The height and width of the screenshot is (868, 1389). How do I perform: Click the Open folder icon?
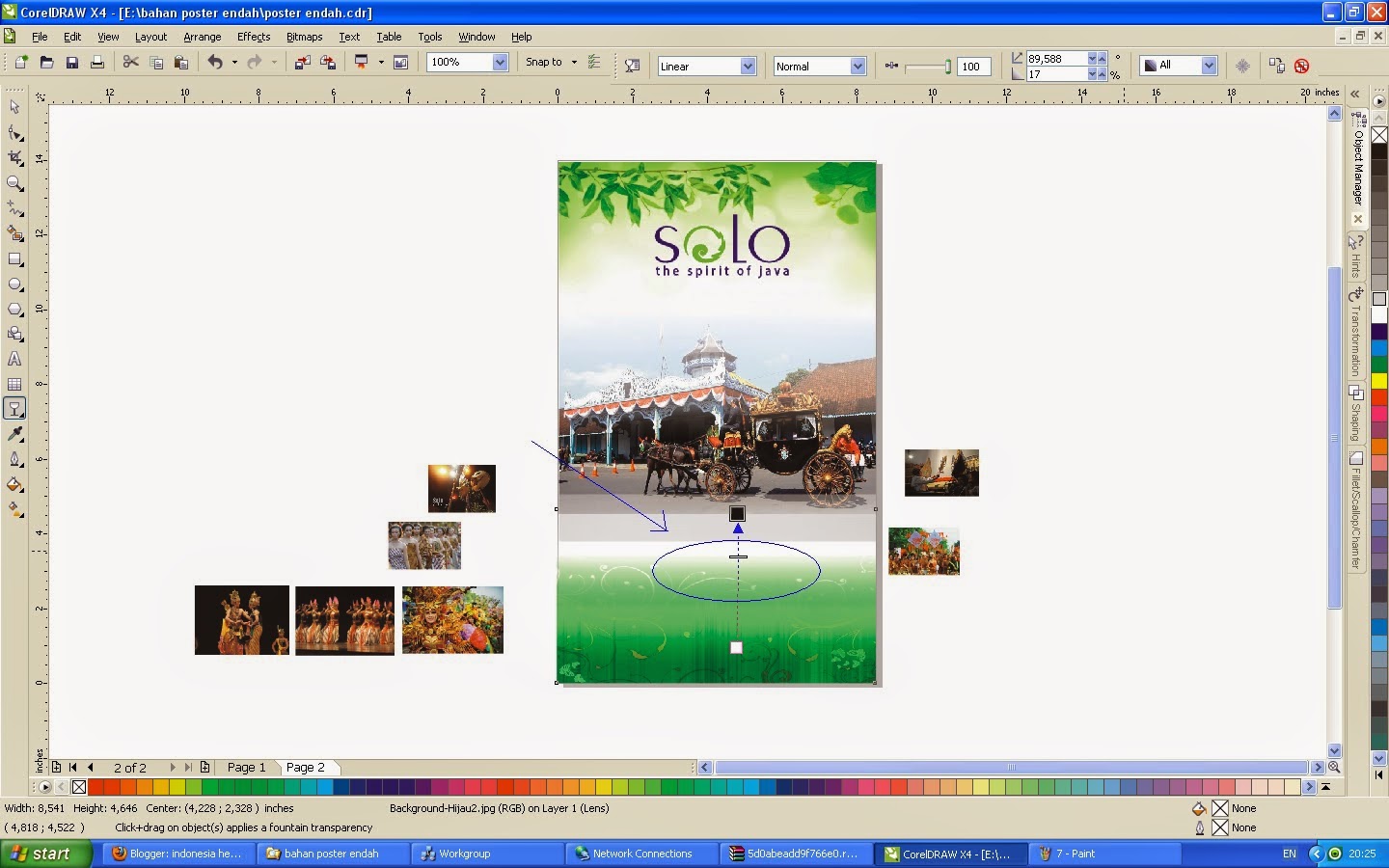click(x=46, y=63)
